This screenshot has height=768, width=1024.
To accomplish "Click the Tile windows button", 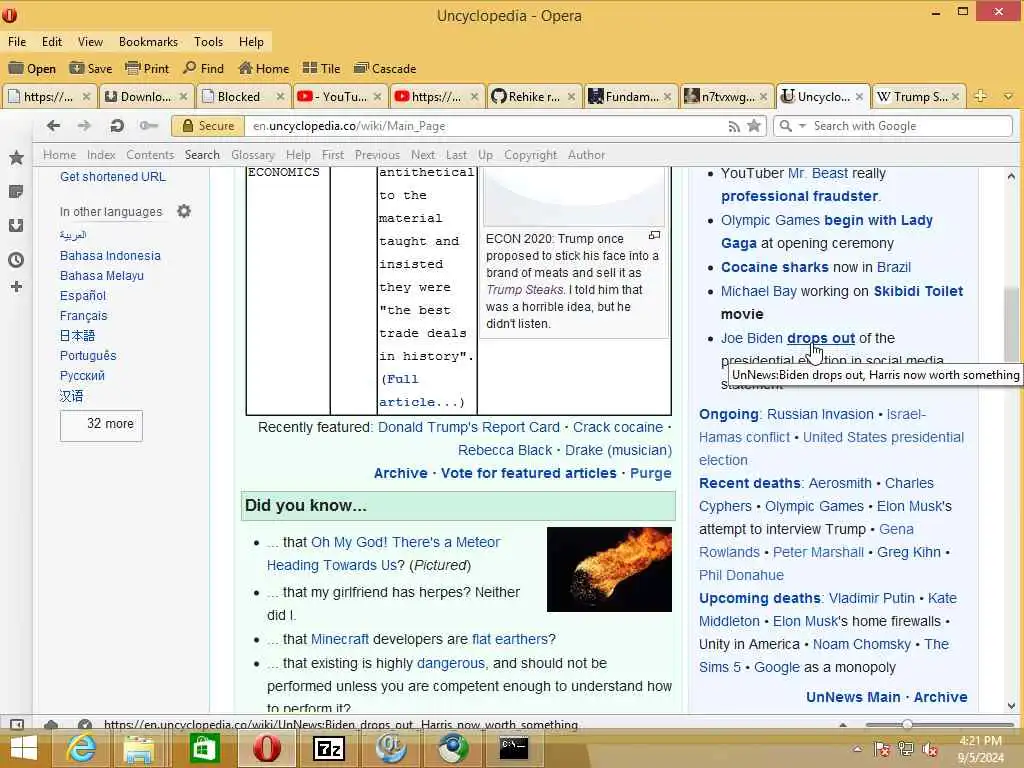I will (321, 69).
